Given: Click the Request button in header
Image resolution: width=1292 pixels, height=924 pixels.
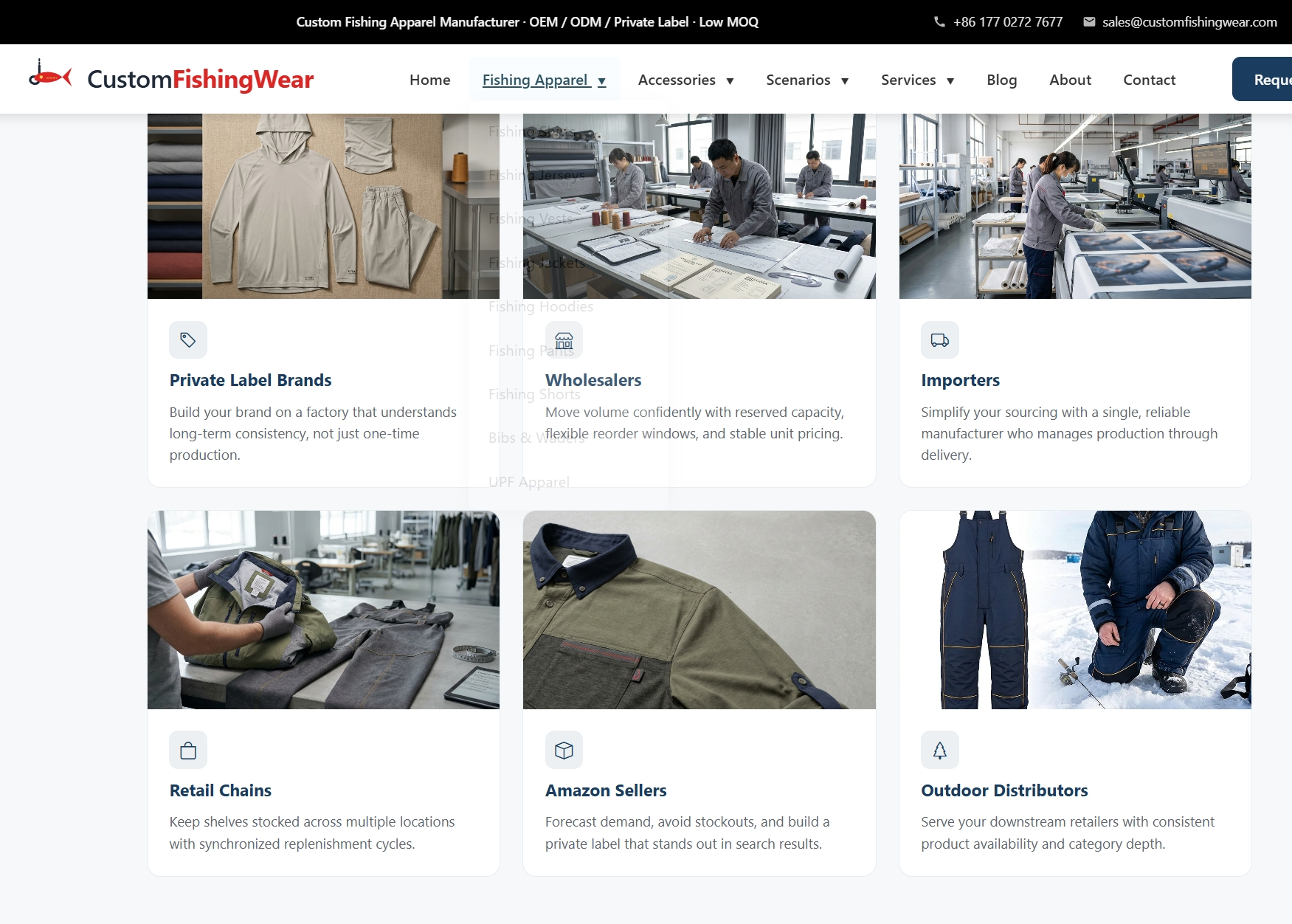Looking at the screenshot, I should pos(1262,79).
